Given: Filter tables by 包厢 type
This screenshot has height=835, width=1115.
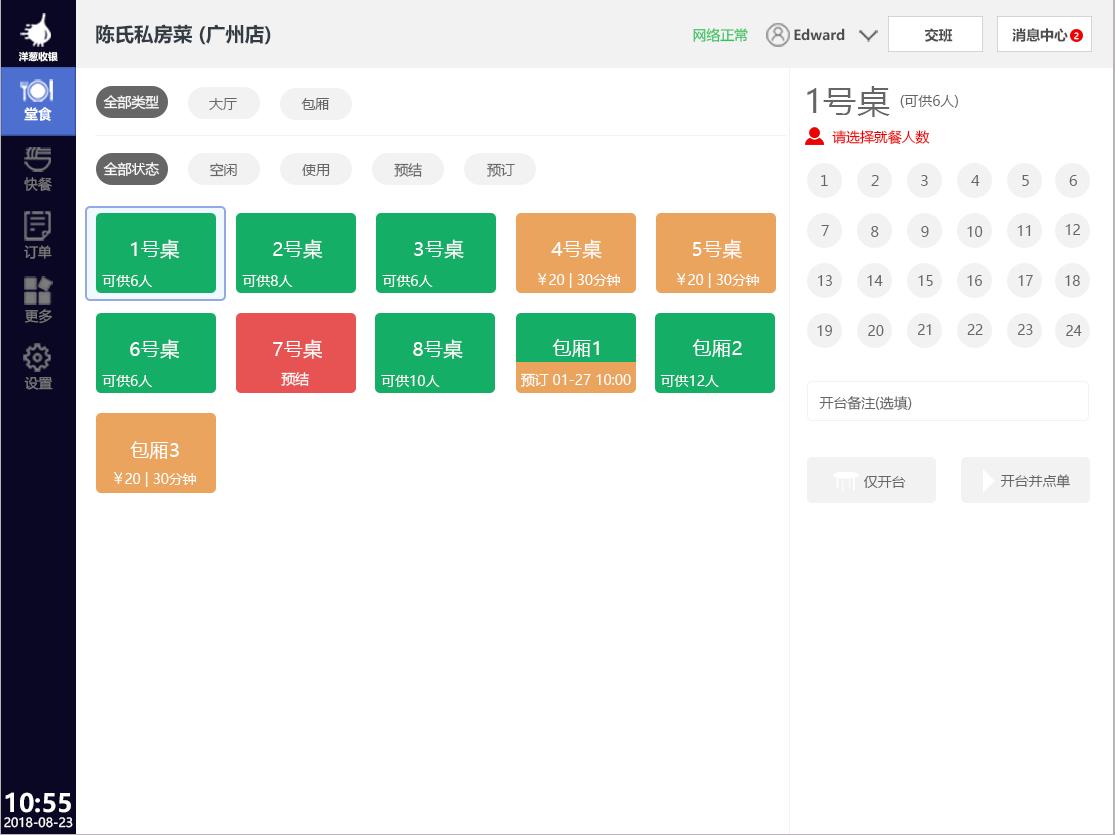Looking at the screenshot, I should pos(316,104).
